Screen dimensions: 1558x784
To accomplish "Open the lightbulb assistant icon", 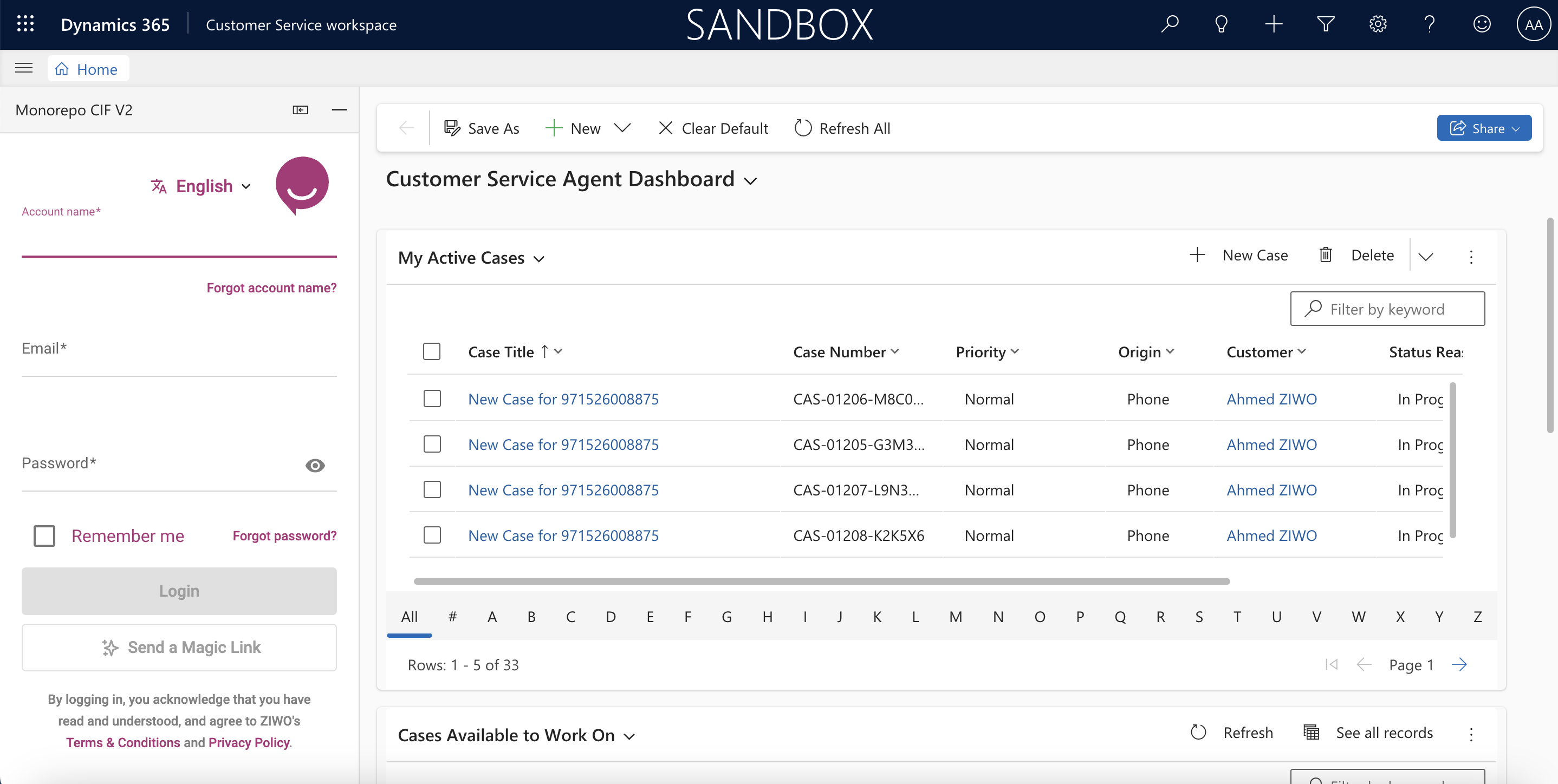I will 1222,24.
